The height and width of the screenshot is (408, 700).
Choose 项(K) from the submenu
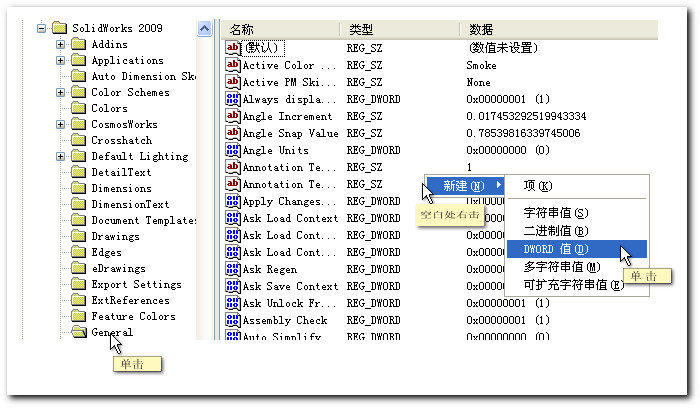(x=577, y=186)
